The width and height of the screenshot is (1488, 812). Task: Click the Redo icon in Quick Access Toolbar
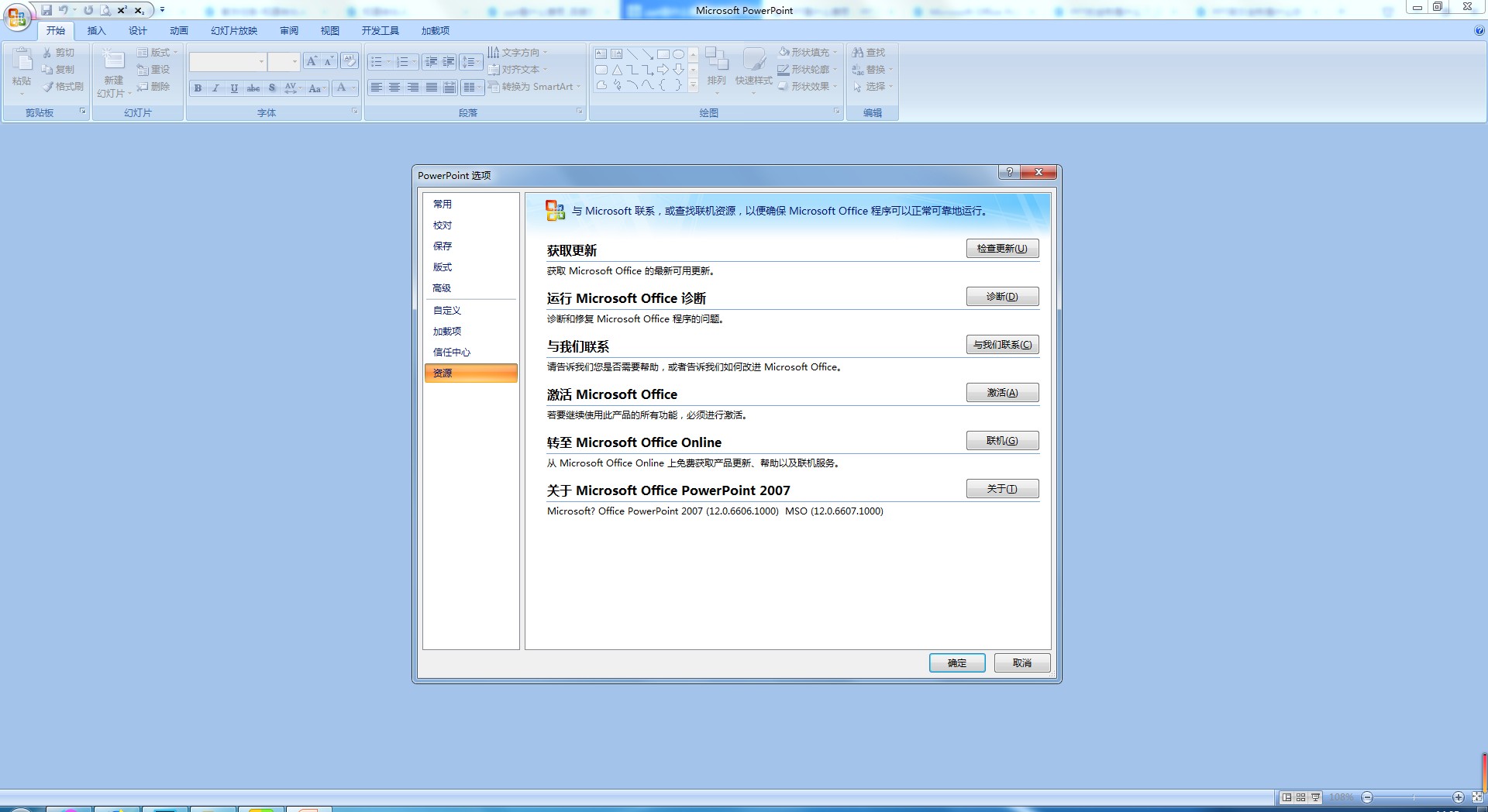pyautogui.click(x=88, y=10)
